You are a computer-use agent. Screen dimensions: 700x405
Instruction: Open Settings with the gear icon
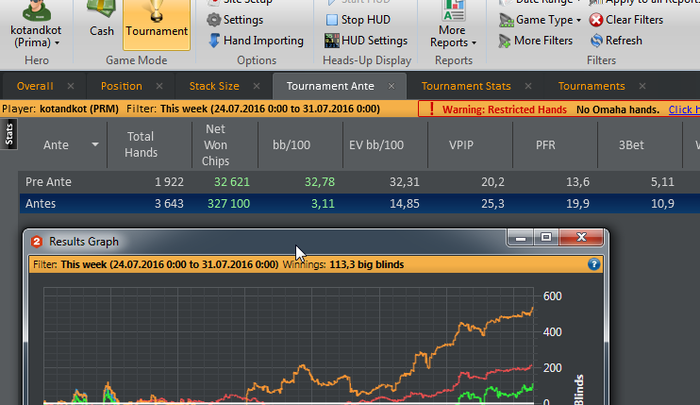pyautogui.click(x=235, y=20)
